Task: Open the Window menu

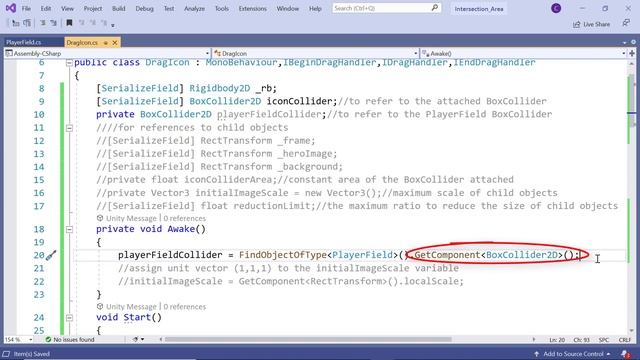Action: [287, 9]
